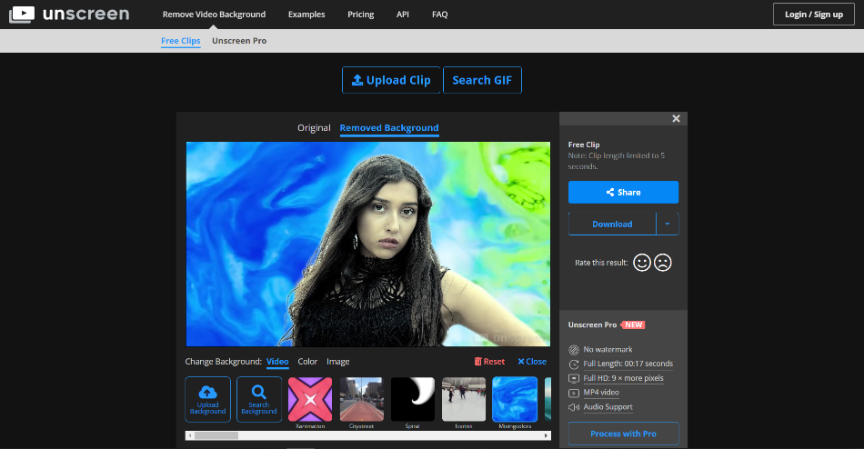The height and width of the screenshot is (449, 864).
Task: Open the Pricing menu item
Action: (361, 15)
